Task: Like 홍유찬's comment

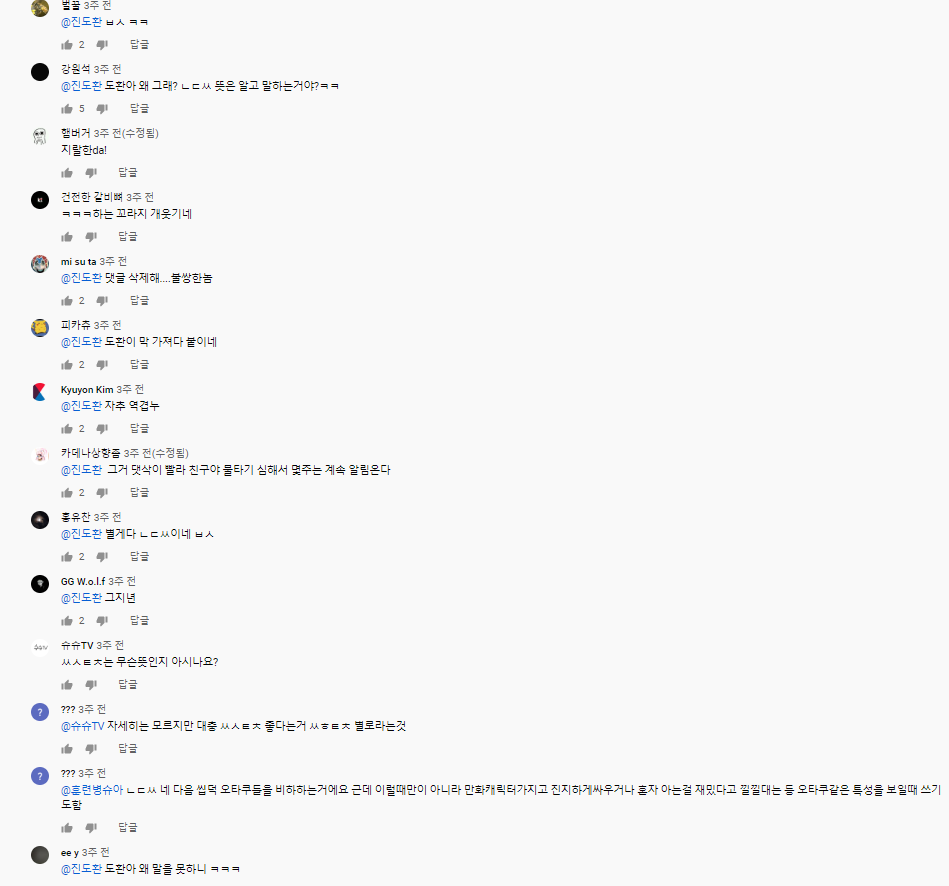Action: point(67,557)
